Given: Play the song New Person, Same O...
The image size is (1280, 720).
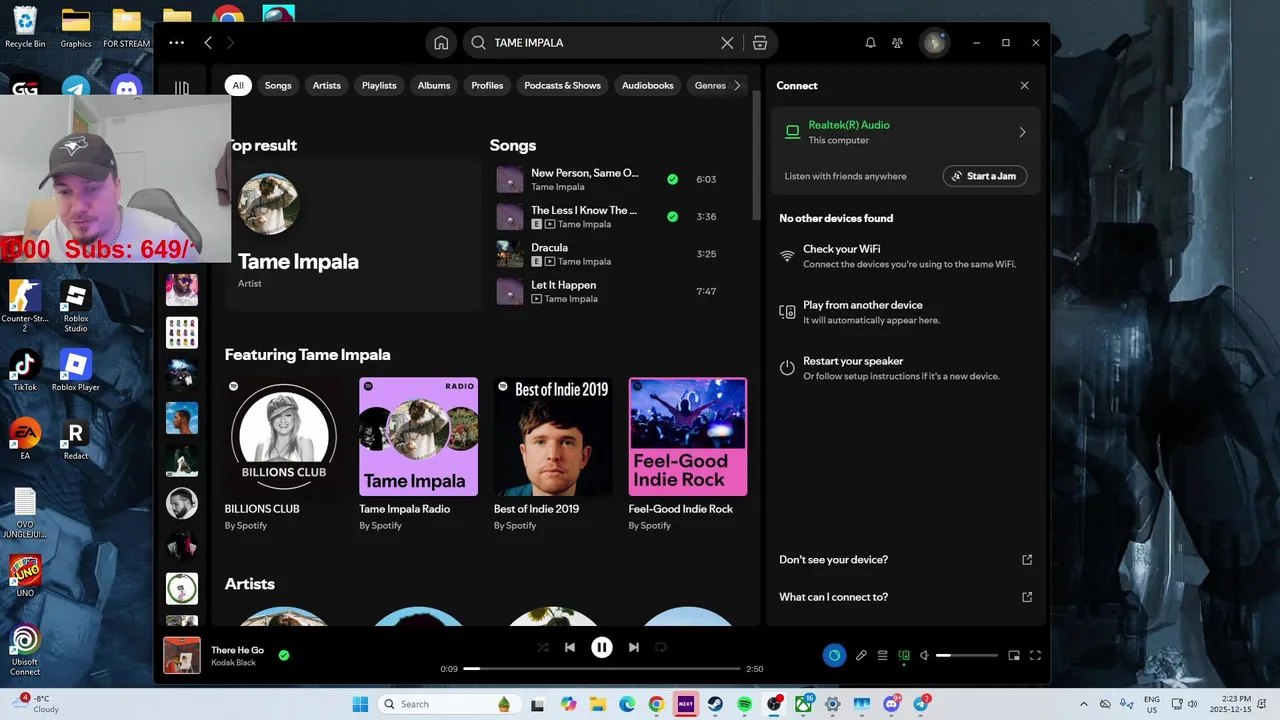Looking at the screenshot, I should (584, 173).
